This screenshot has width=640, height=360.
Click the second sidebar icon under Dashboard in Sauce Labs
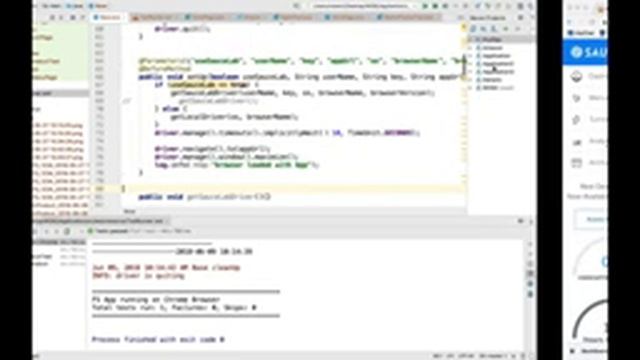[x=576, y=98]
